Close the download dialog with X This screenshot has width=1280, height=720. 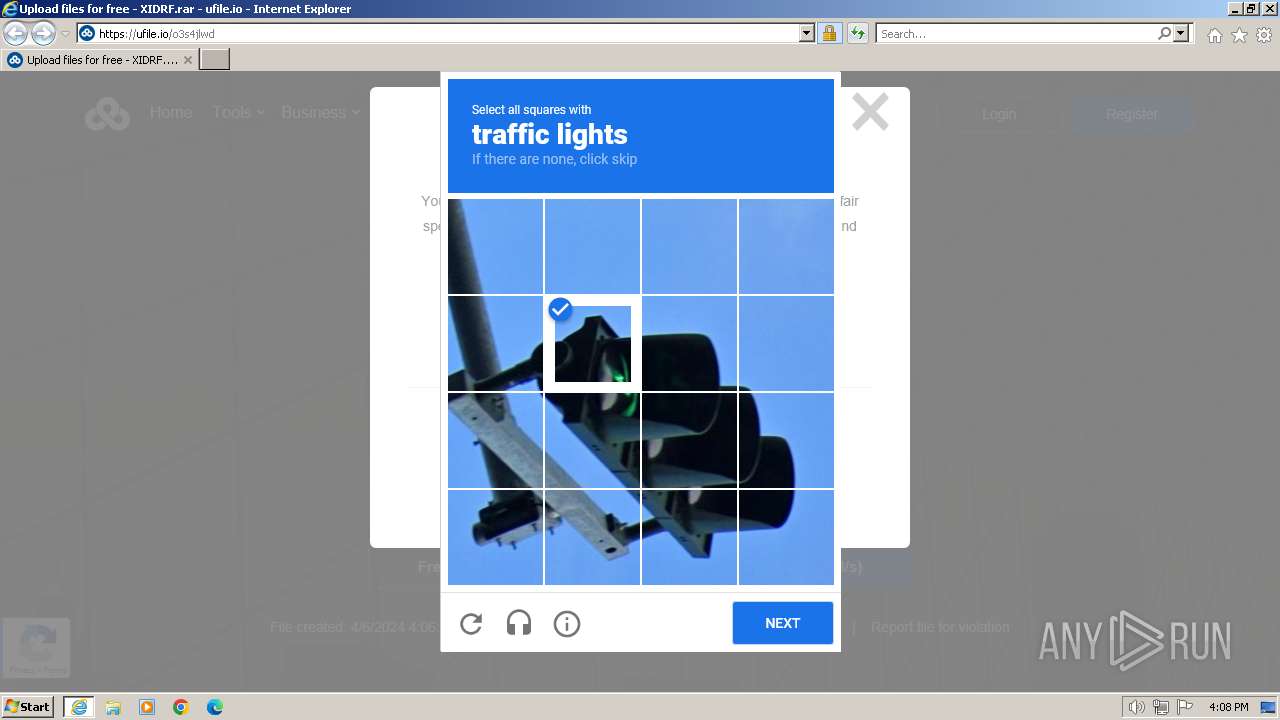(870, 112)
